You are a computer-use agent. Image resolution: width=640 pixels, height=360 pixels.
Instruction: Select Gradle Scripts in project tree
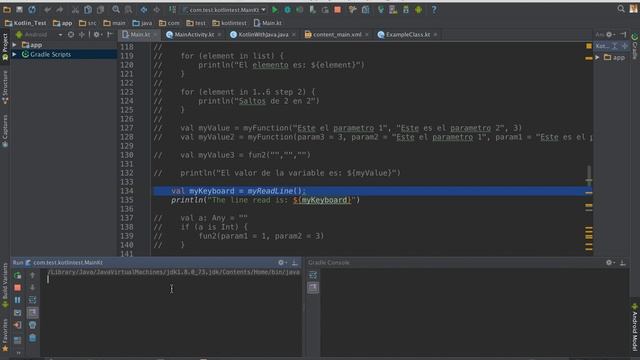pos(50,54)
